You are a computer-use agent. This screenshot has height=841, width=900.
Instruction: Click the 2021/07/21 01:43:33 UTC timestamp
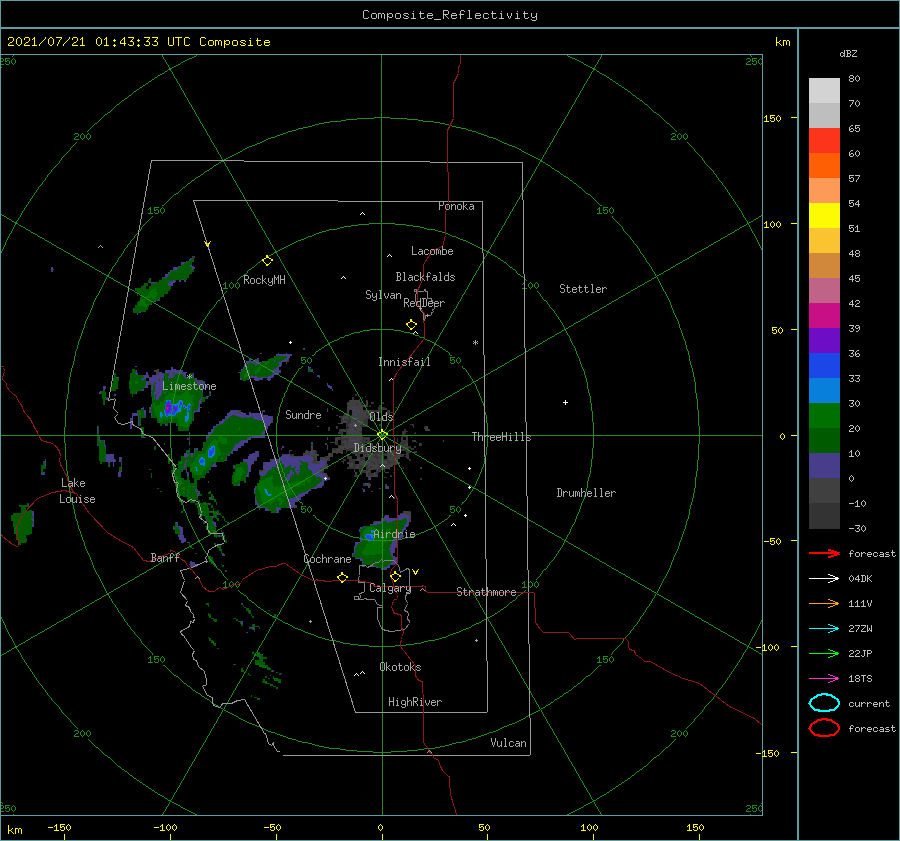point(92,42)
